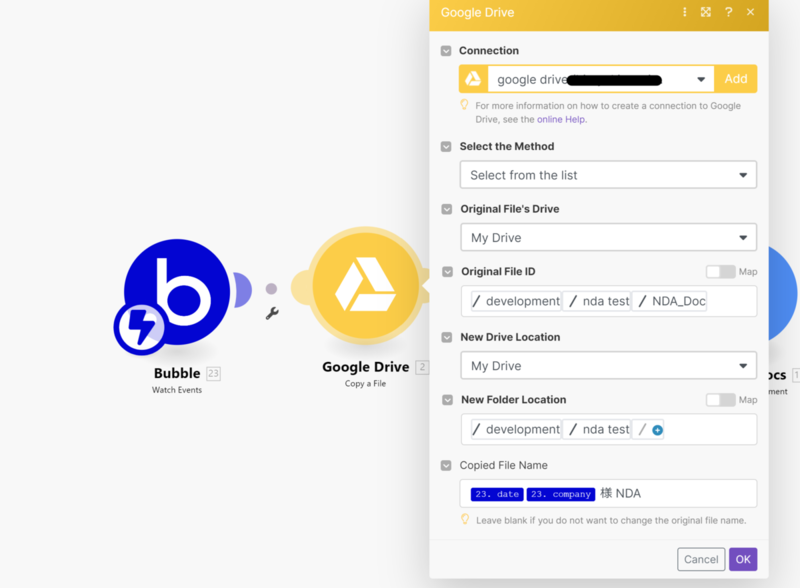Open the New Drive Location dropdown
The height and width of the screenshot is (588, 800).
(608, 365)
